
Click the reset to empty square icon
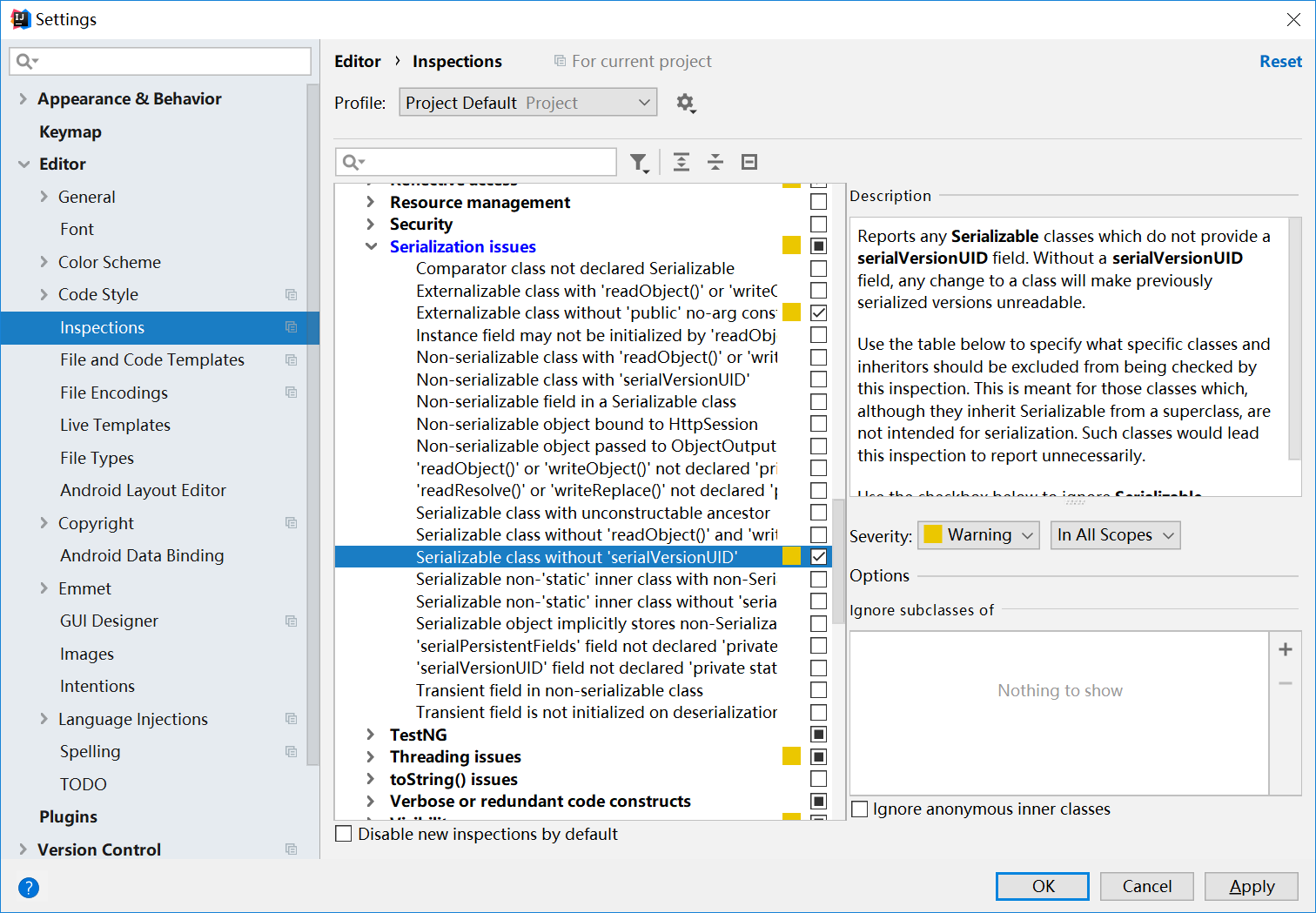point(749,162)
